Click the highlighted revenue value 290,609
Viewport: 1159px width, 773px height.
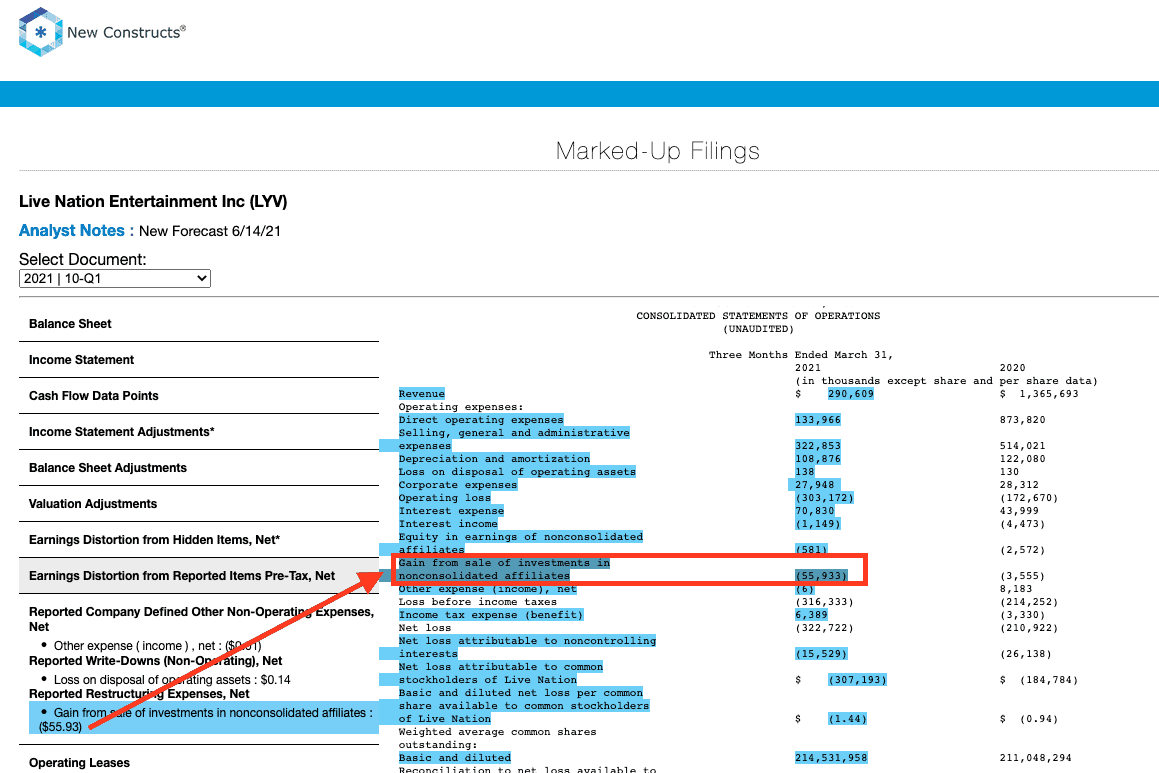851,394
